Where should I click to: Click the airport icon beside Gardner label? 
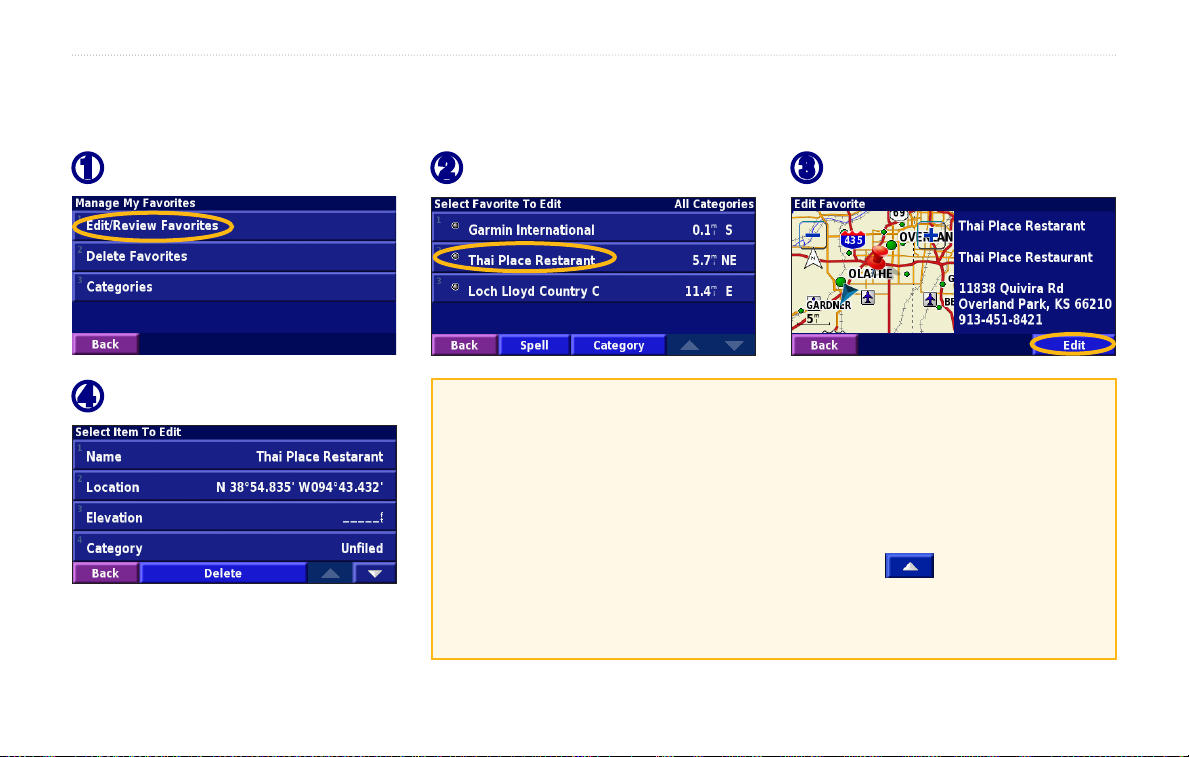click(868, 297)
